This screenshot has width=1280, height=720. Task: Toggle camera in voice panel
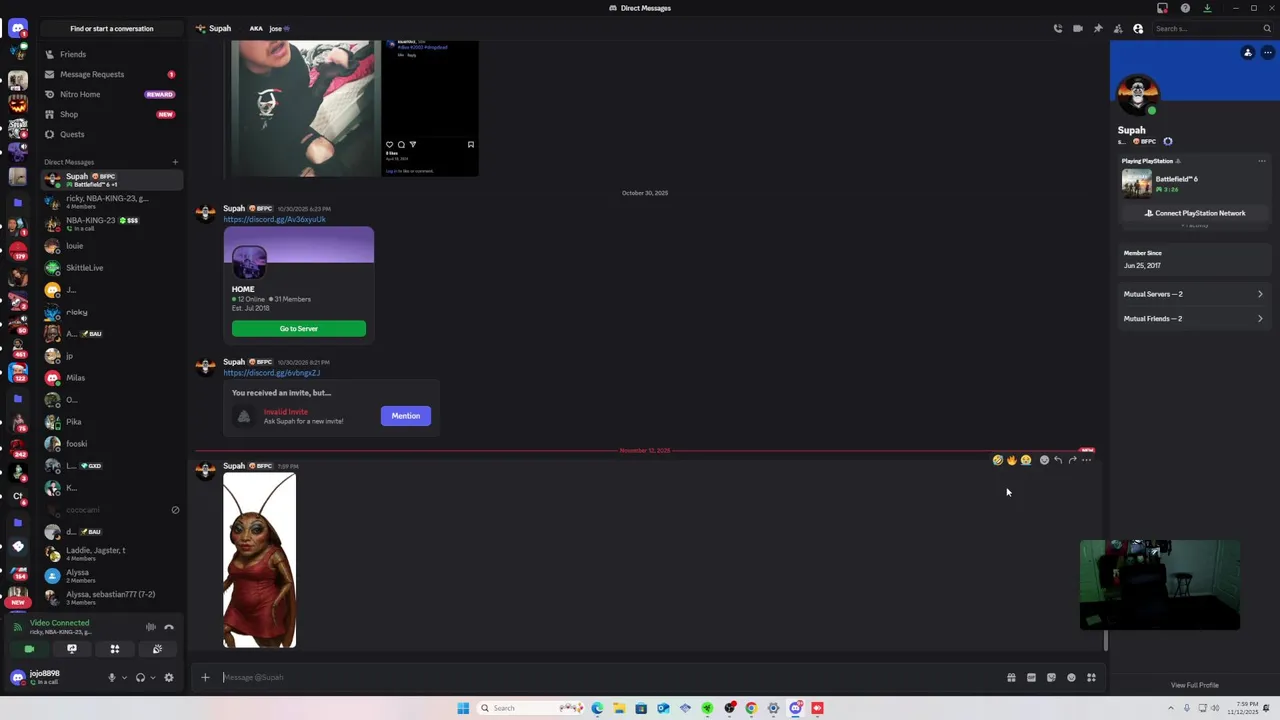tap(29, 649)
